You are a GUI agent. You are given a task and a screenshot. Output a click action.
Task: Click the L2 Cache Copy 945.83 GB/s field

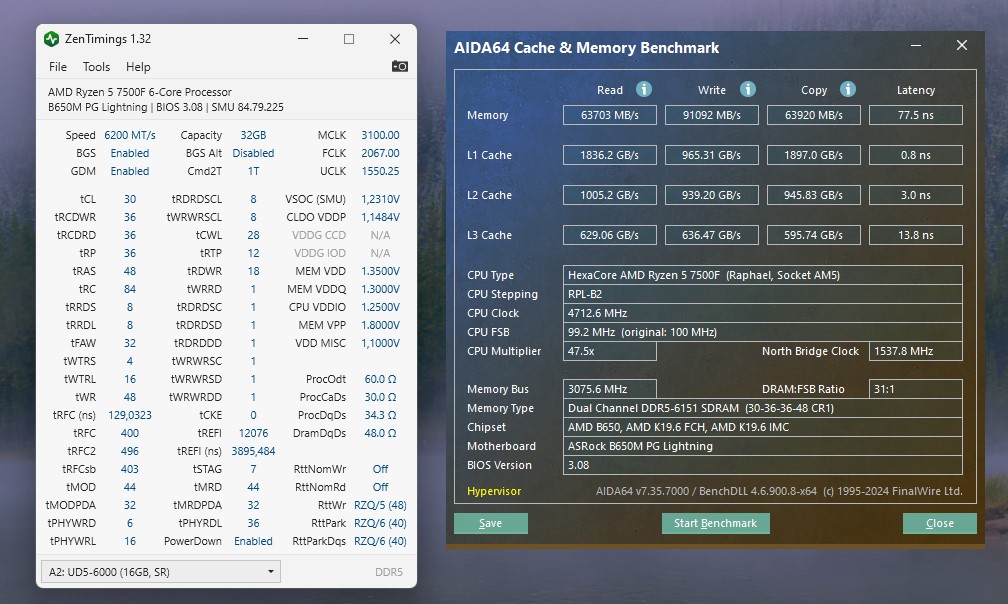pyautogui.click(x=814, y=195)
